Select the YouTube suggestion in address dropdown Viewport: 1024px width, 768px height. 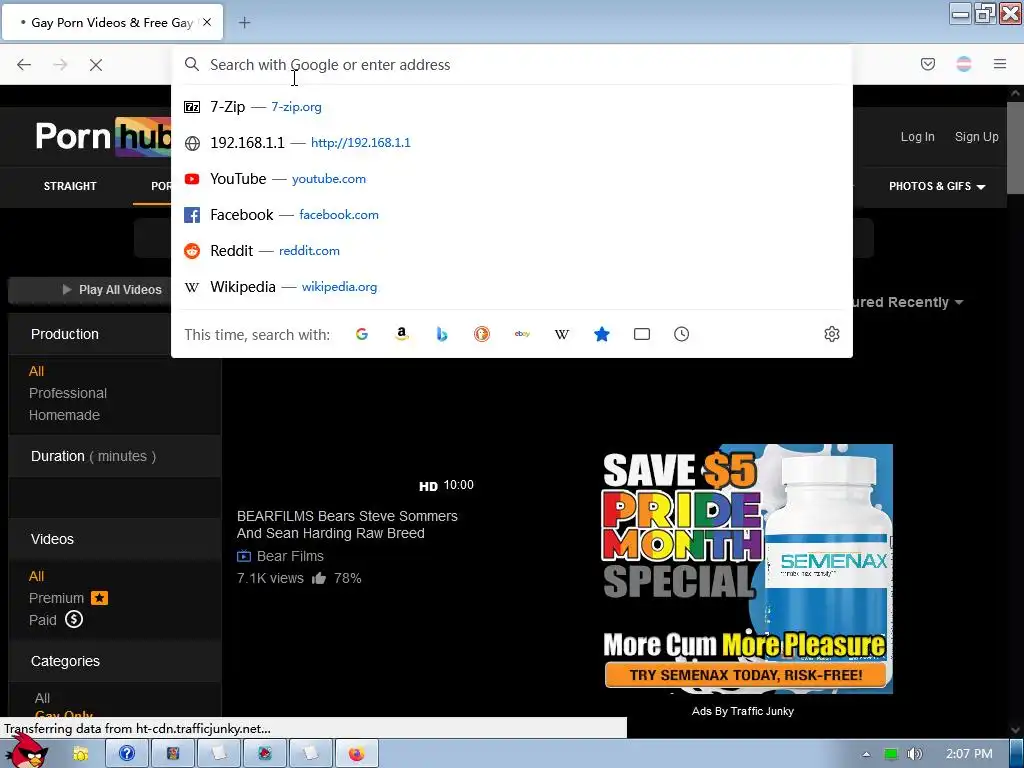click(511, 178)
